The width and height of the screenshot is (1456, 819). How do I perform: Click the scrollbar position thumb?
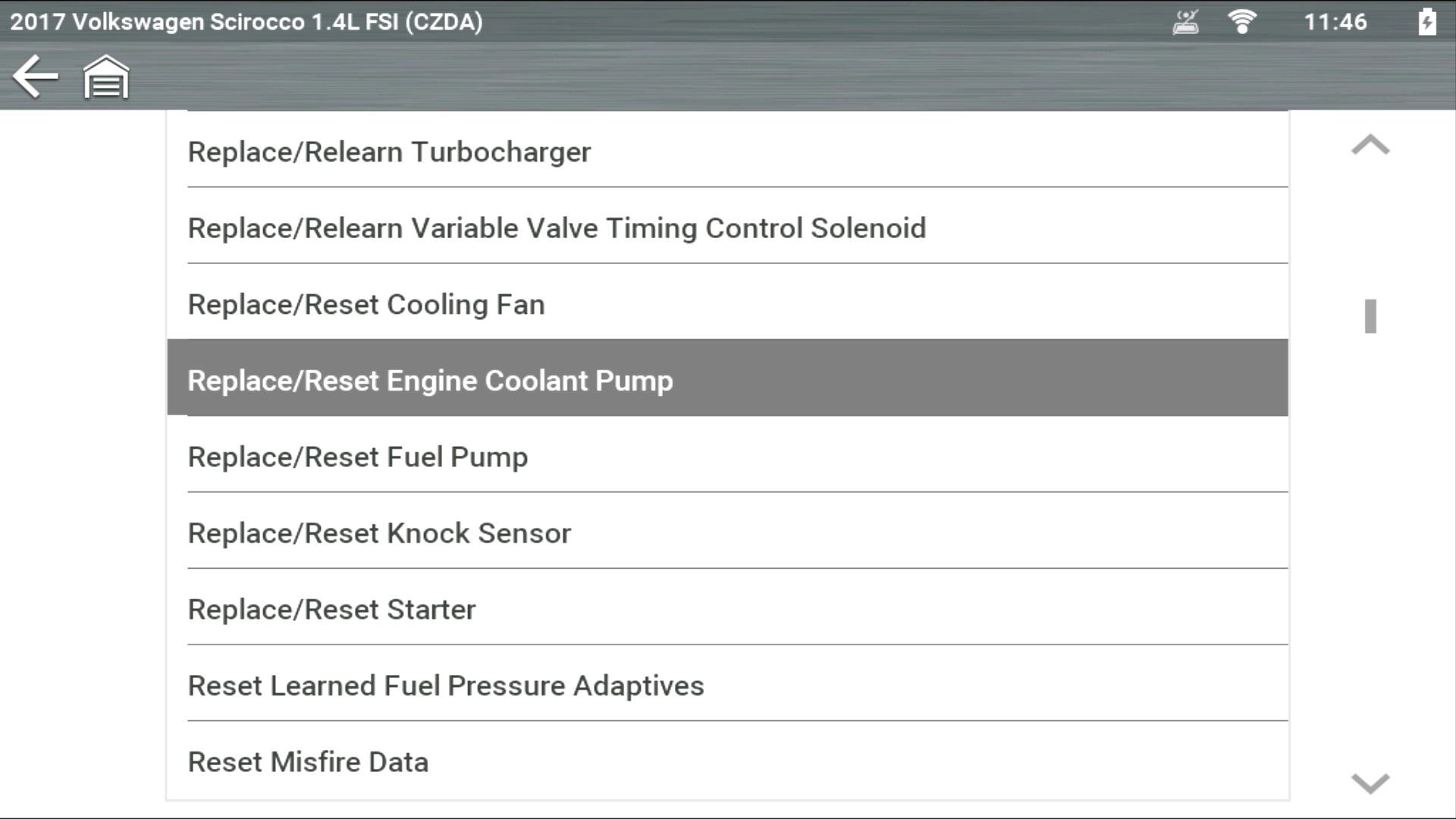[x=1370, y=316]
